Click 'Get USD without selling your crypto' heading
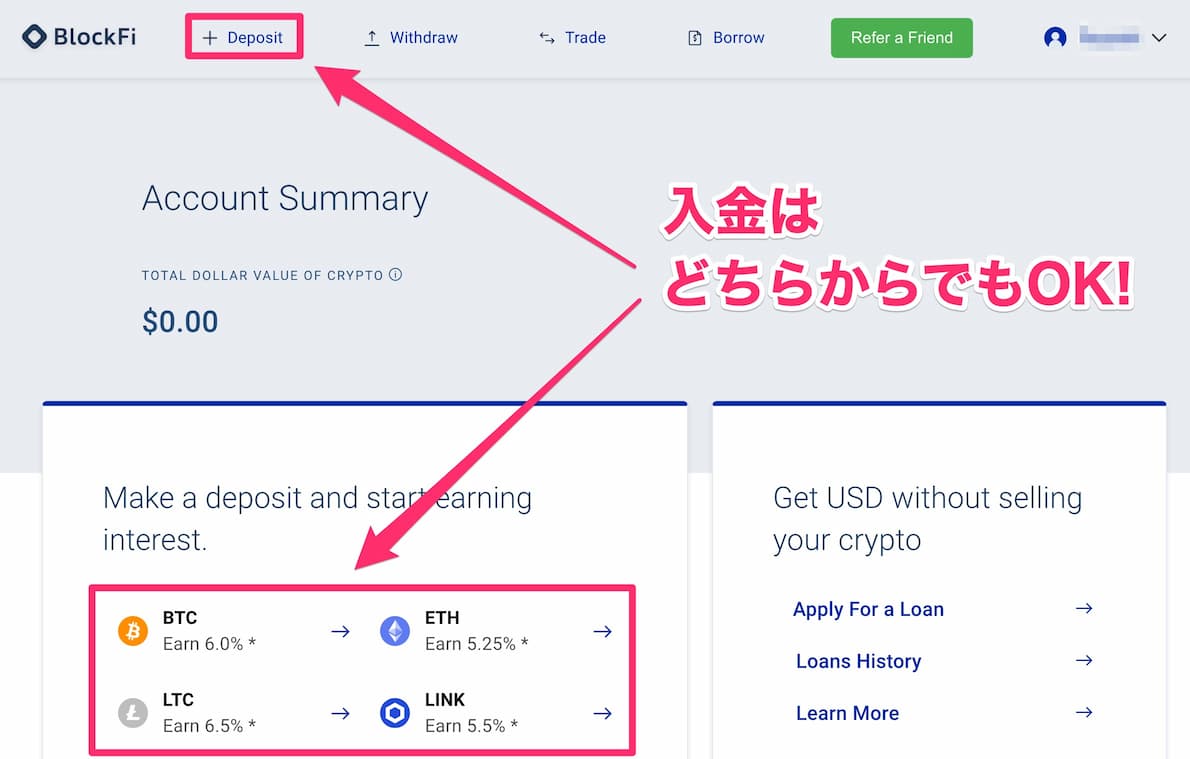The width and height of the screenshot is (1190, 759). pos(927,519)
